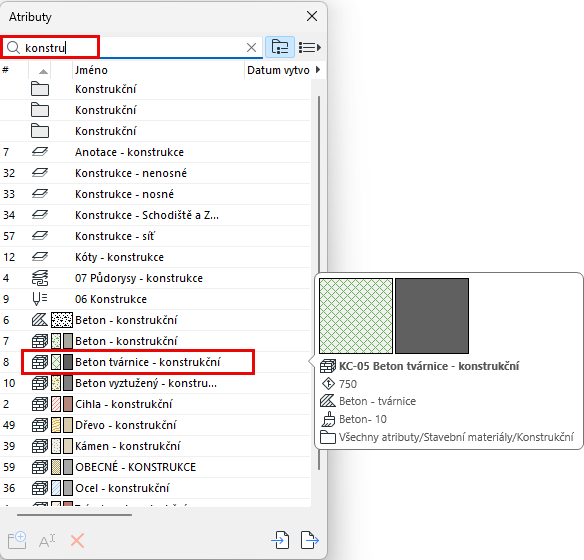Click KC-05 Beton tvárnice title in tooltip
The height and width of the screenshot is (560, 584).
pos(429,366)
